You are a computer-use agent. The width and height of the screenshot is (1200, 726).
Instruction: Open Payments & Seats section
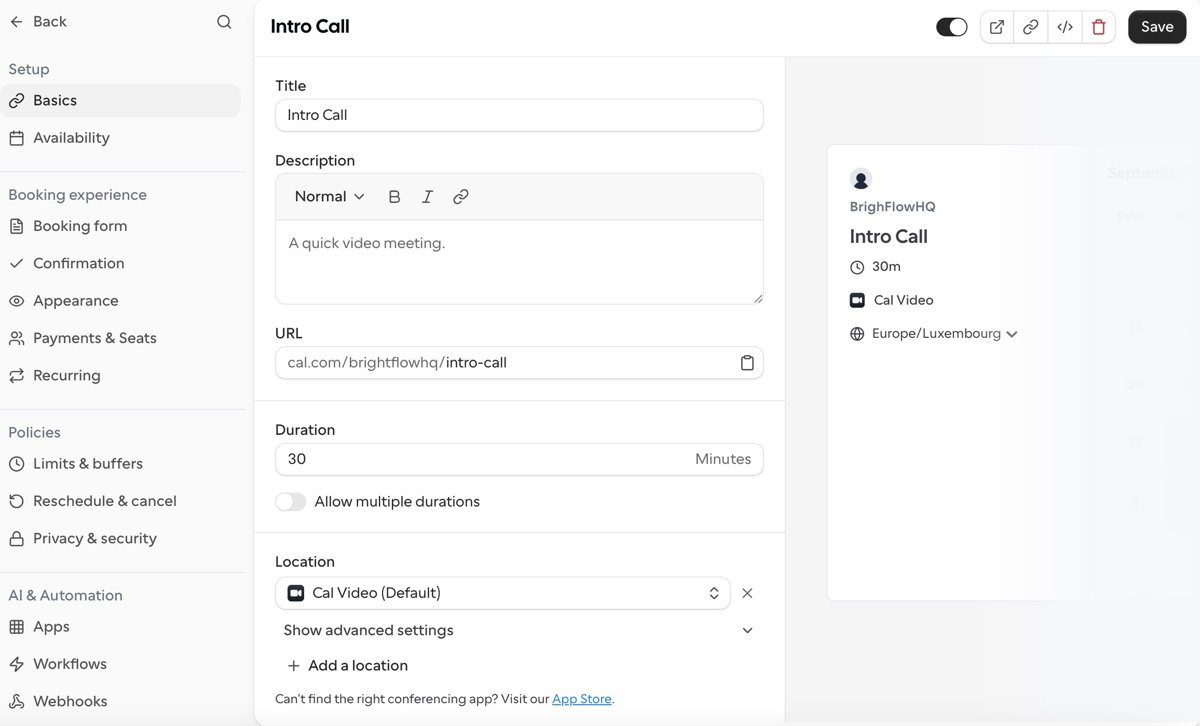tap(120, 338)
